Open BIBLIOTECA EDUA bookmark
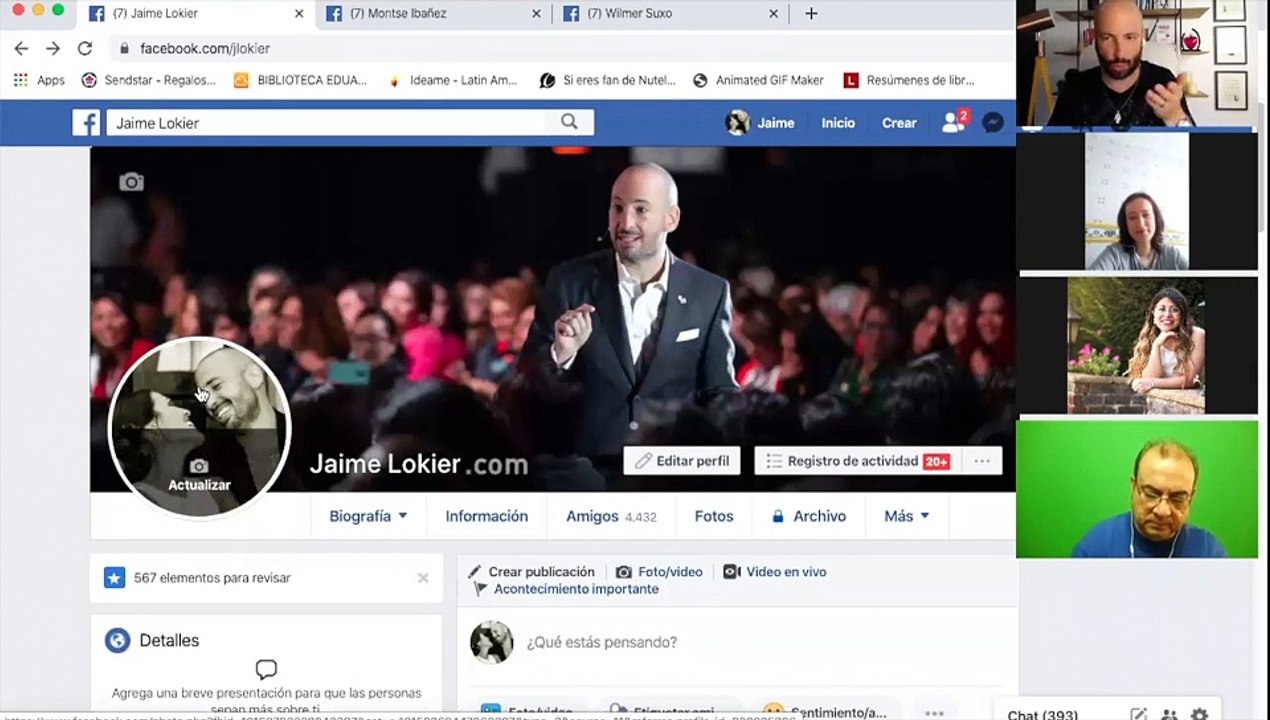 pyautogui.click(x=300, y=80)
